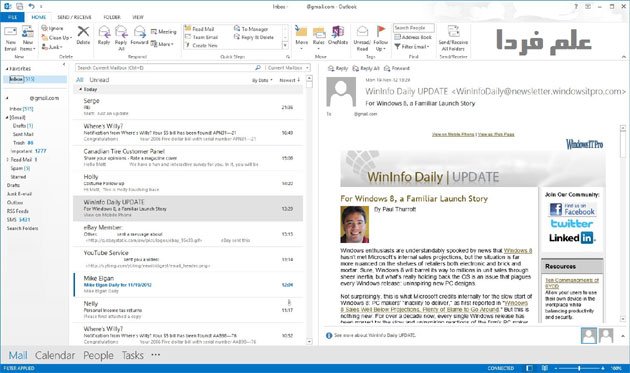Show All messages filter

[x=80, y=80]
